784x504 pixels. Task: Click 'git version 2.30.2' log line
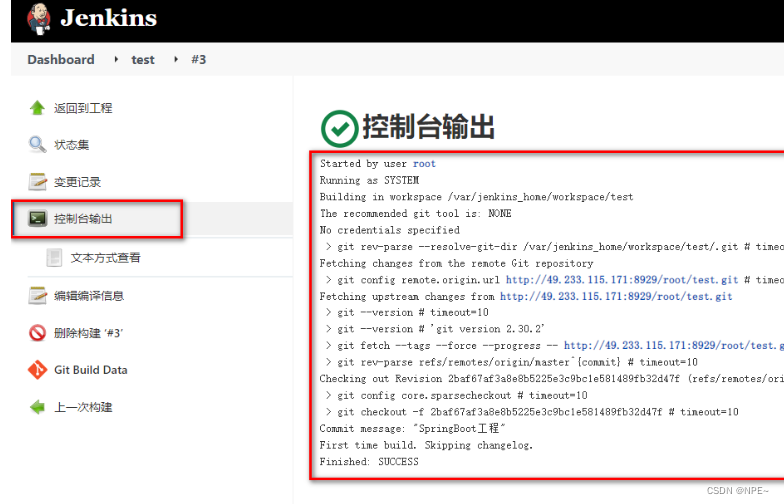point(435,329)
